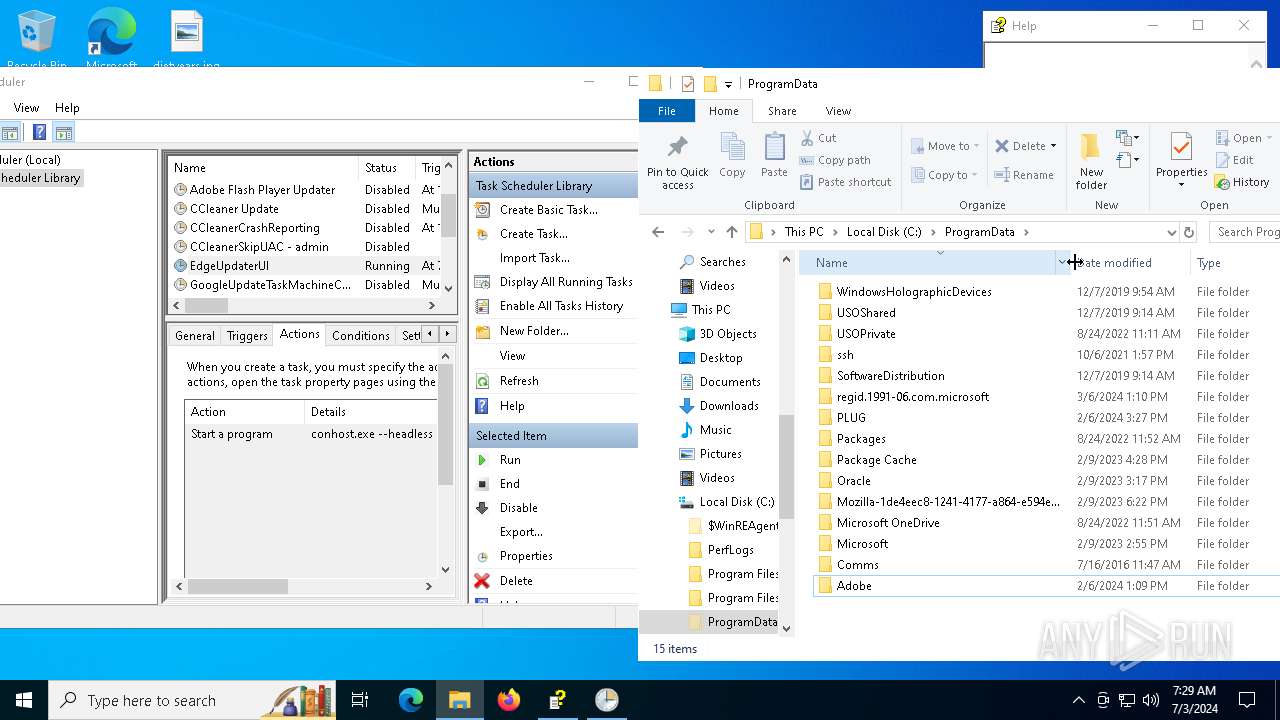
Task: Open Firefox from taskbar
Action: [509, 700]
